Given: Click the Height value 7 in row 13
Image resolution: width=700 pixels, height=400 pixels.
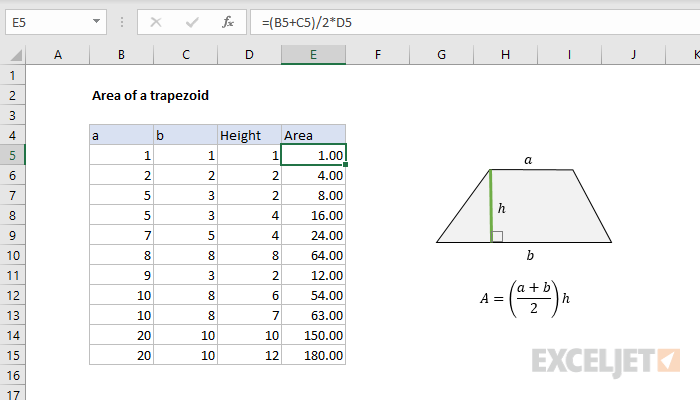Looking at the screenshot, I should coord(250,315).
